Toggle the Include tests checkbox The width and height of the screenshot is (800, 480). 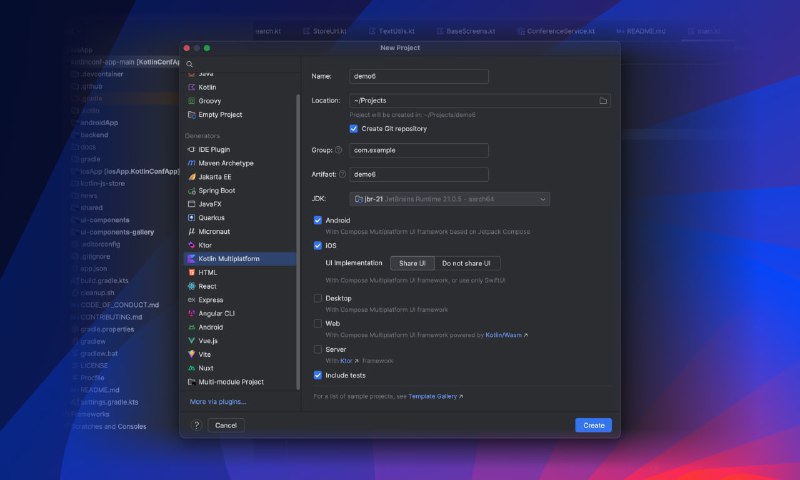coord(318,375)
